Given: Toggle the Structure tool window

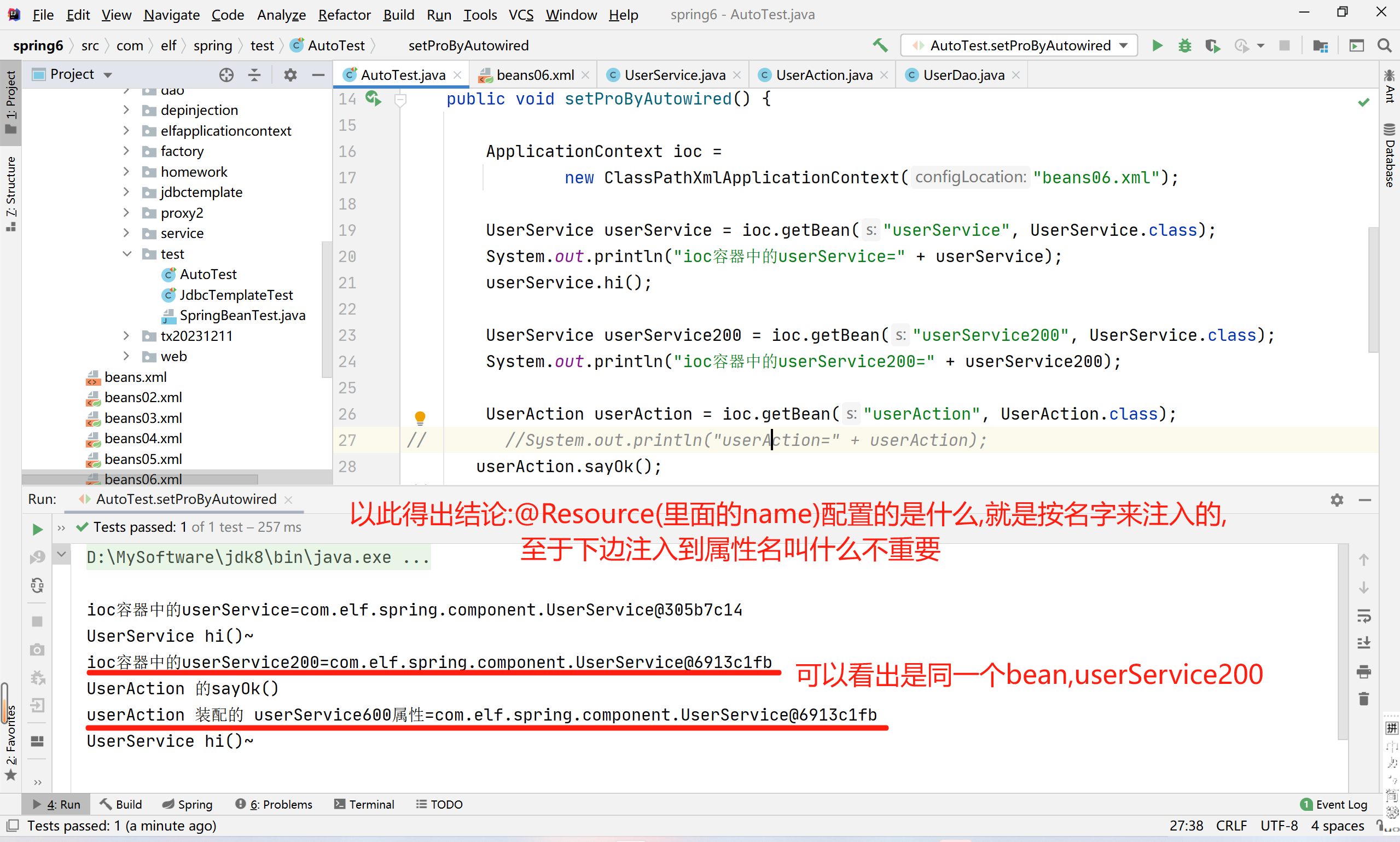Looking at the screenshot, I should point(11,194).
